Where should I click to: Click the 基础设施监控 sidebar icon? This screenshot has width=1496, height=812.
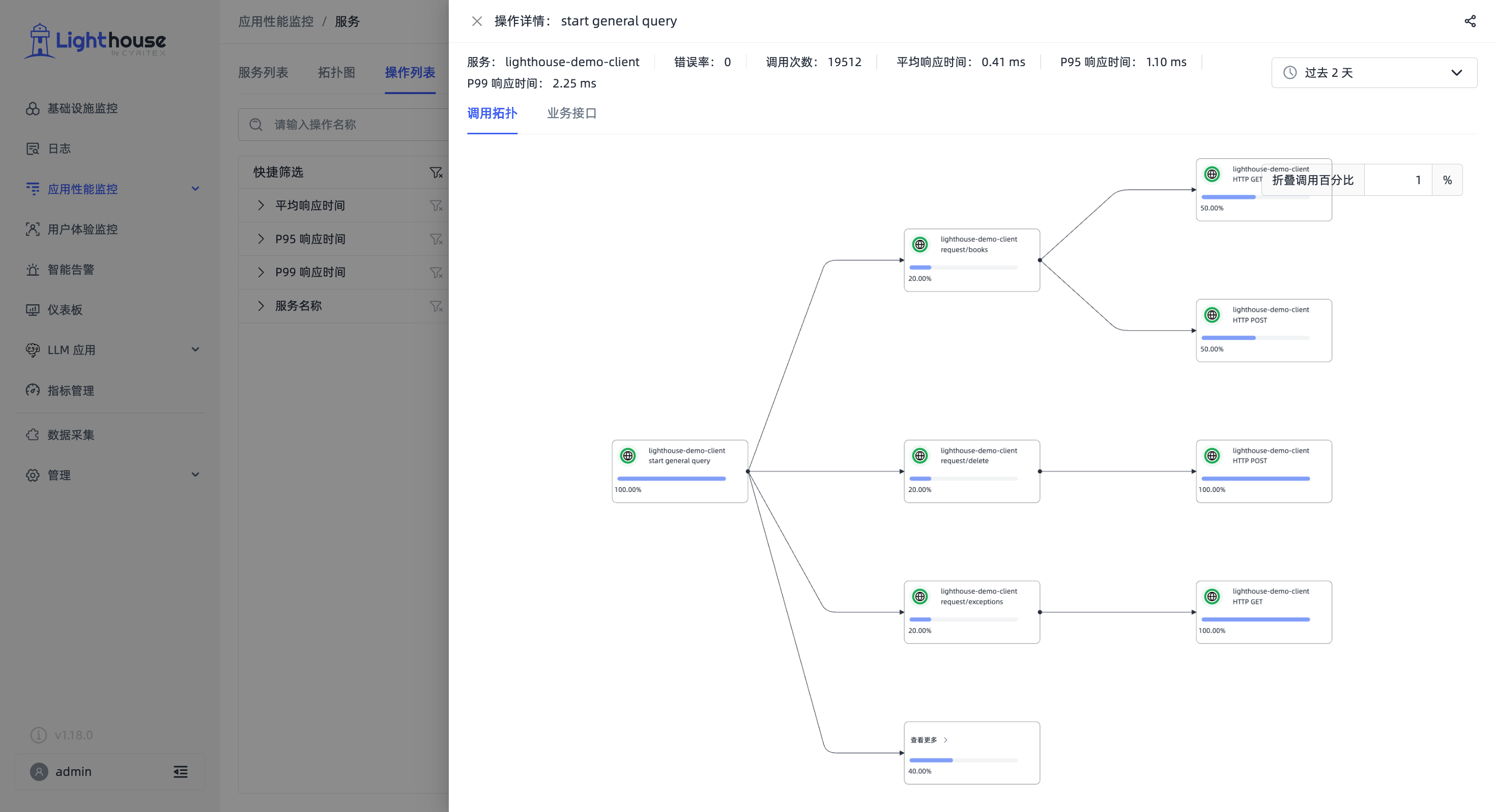(33, 108)
